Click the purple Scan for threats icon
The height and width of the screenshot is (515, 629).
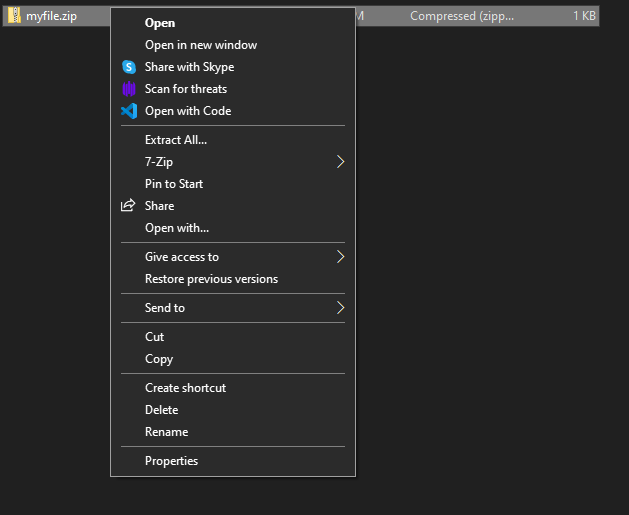click(x=129, y=89)
